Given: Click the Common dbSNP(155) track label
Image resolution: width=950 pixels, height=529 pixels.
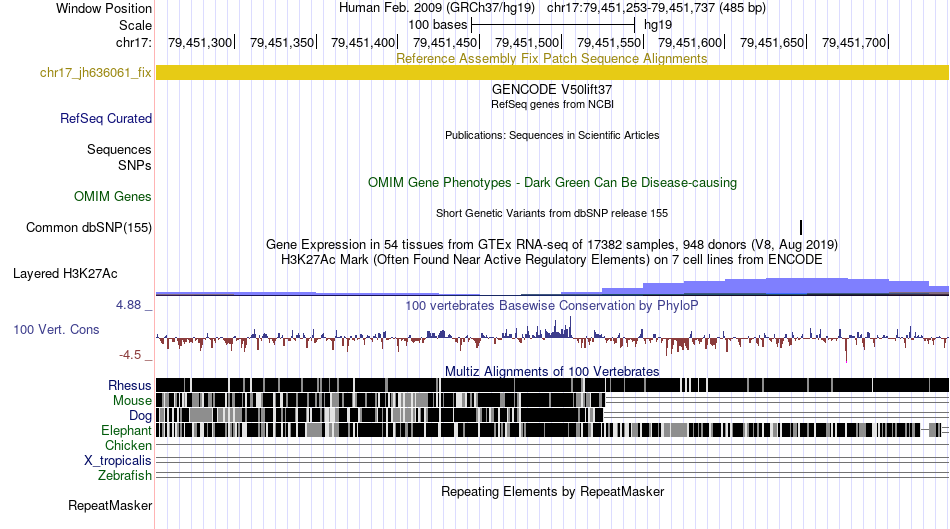Looking at the screenshot, I should click(88, 227).
